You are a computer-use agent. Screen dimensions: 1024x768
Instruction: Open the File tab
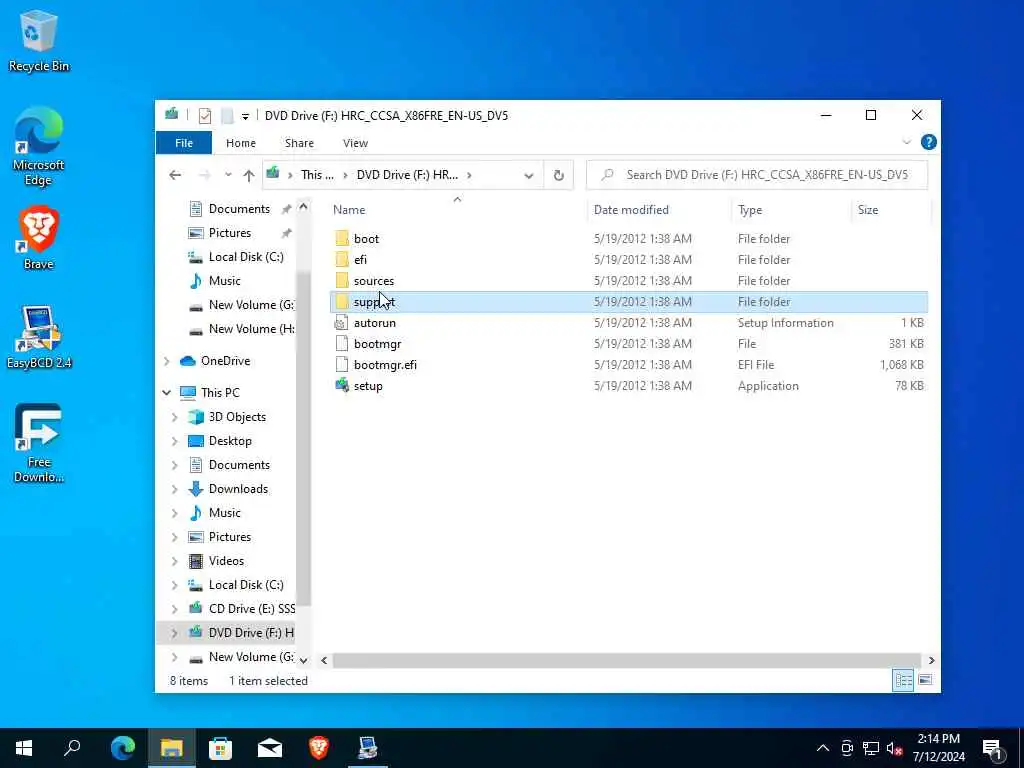(x=184, y=143)
